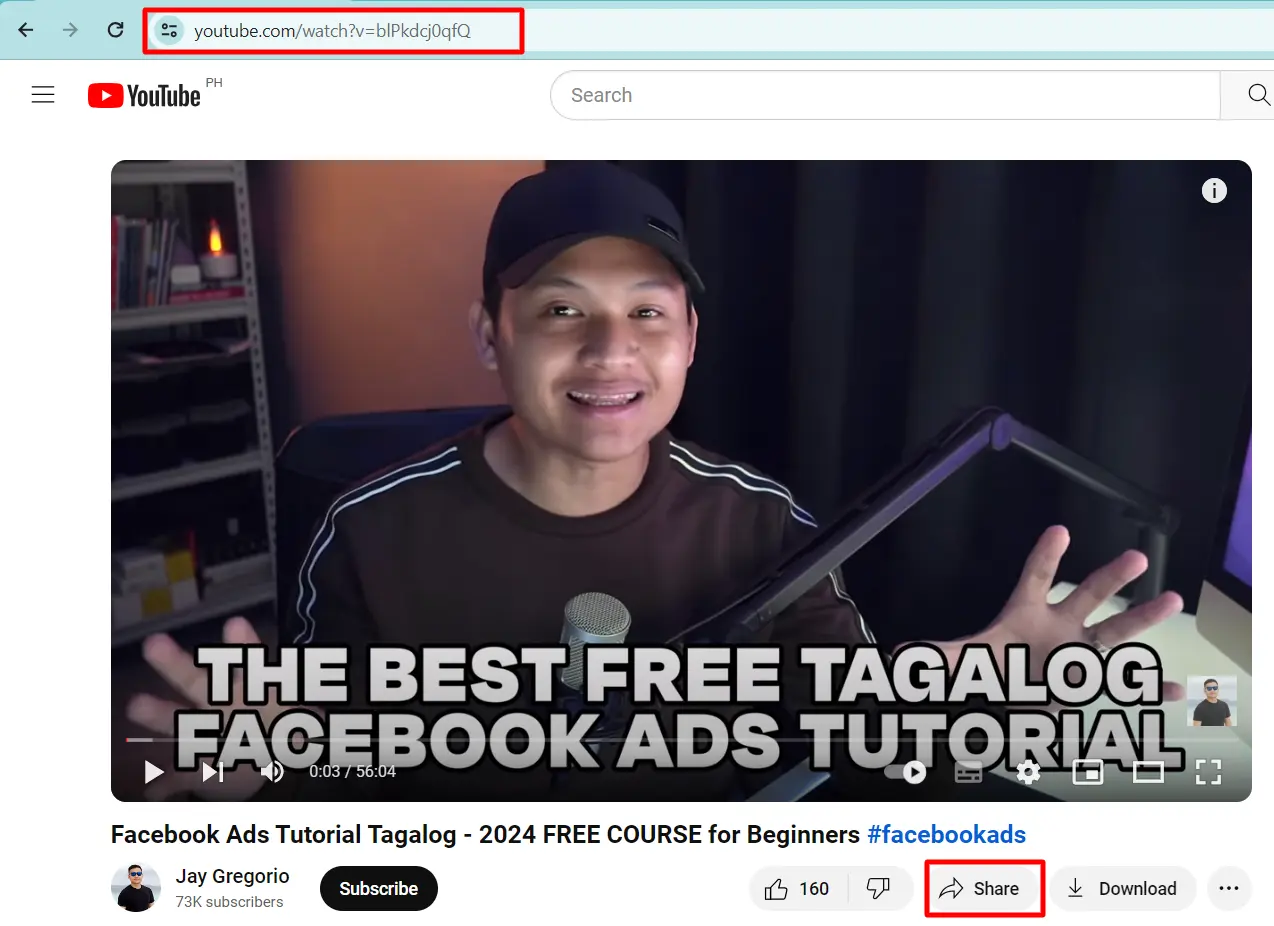Enable theater mode
This screenshot has height=926, width=1274.
(x=1148, y=772)
